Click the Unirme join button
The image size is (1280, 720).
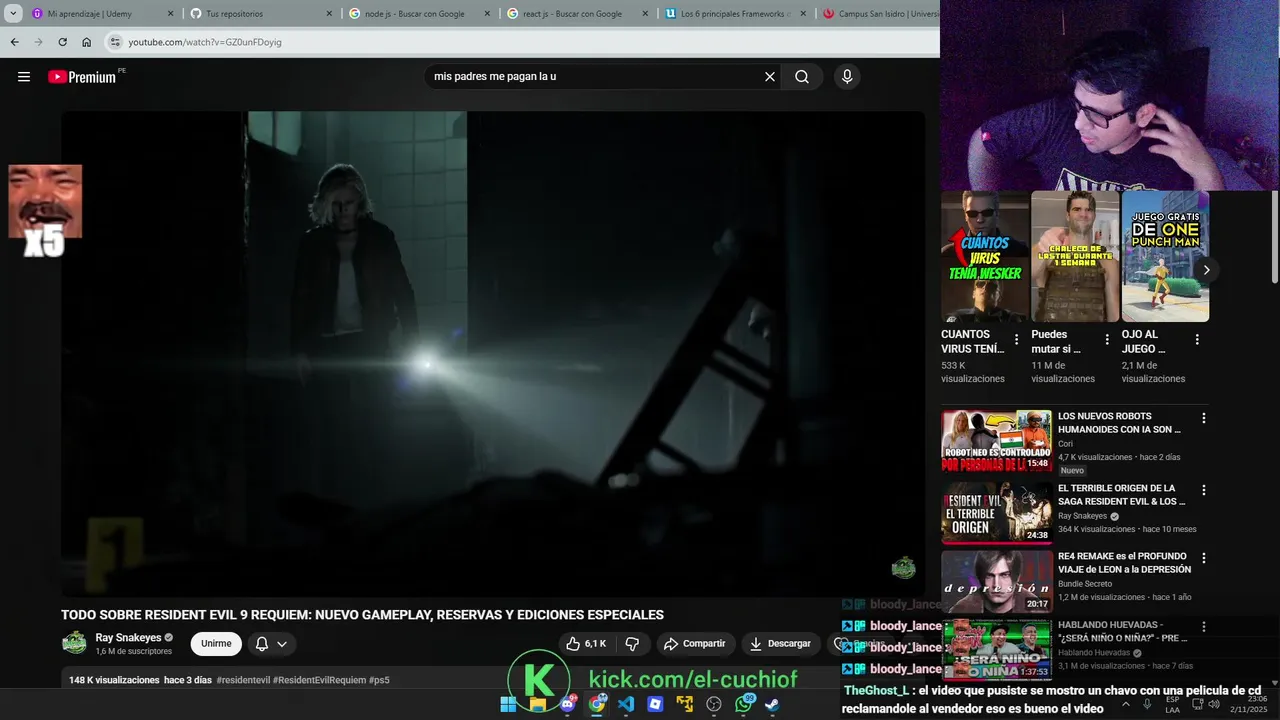click(216, 644)
